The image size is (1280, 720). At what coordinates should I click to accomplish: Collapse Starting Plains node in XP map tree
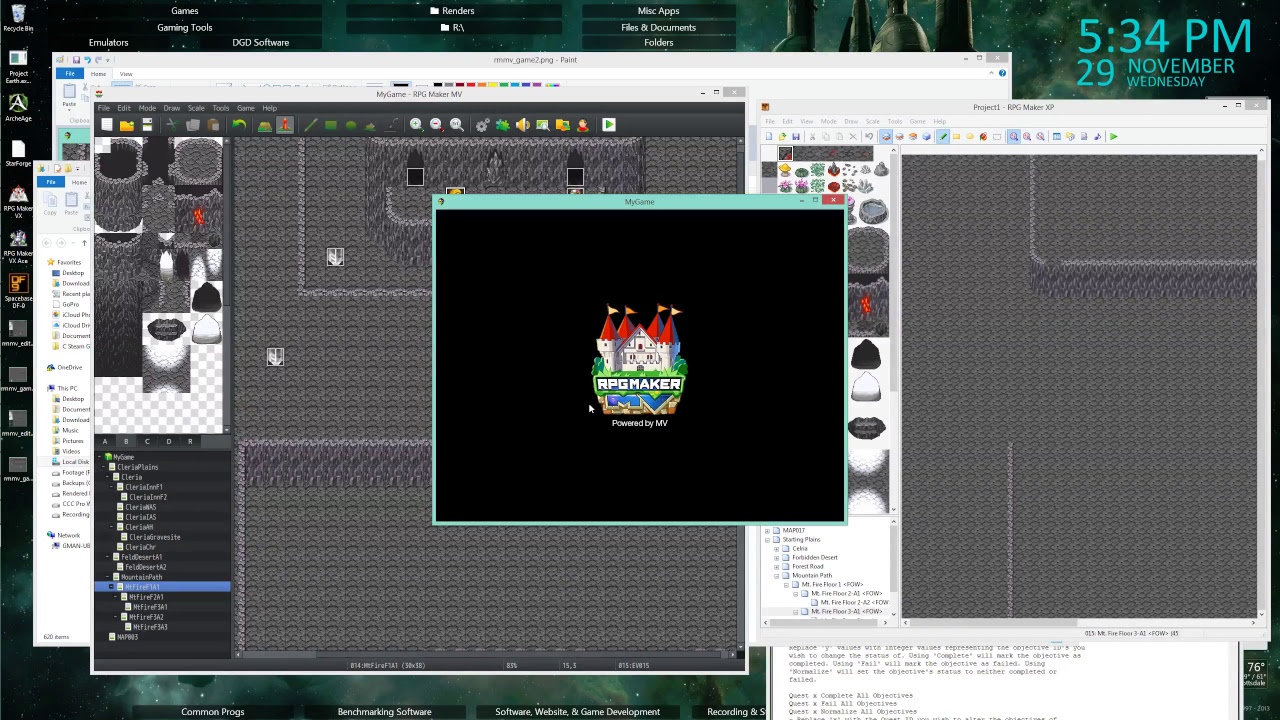(x=767, y=539)
